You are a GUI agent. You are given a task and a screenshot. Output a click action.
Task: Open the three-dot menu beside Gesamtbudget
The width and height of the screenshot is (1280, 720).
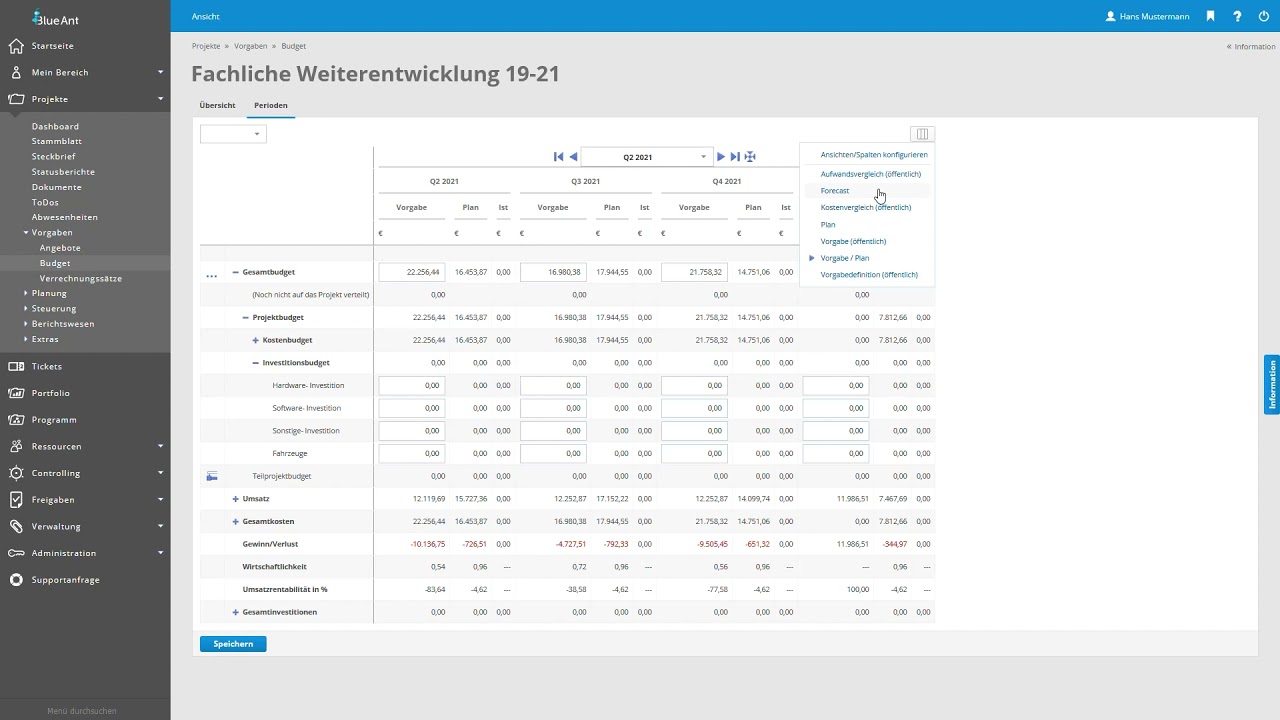211,273
